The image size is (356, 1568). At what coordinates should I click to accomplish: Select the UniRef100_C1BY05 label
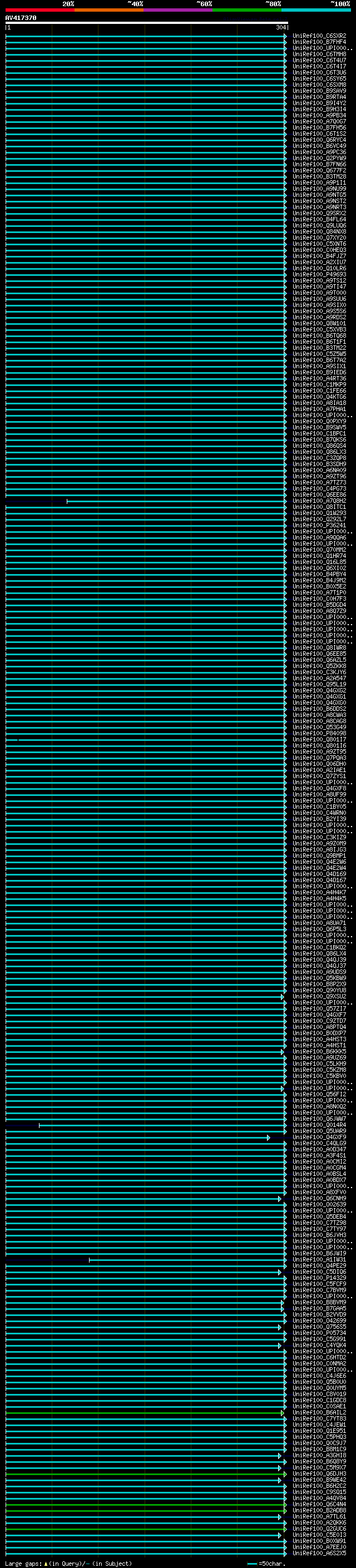[319, 807]
